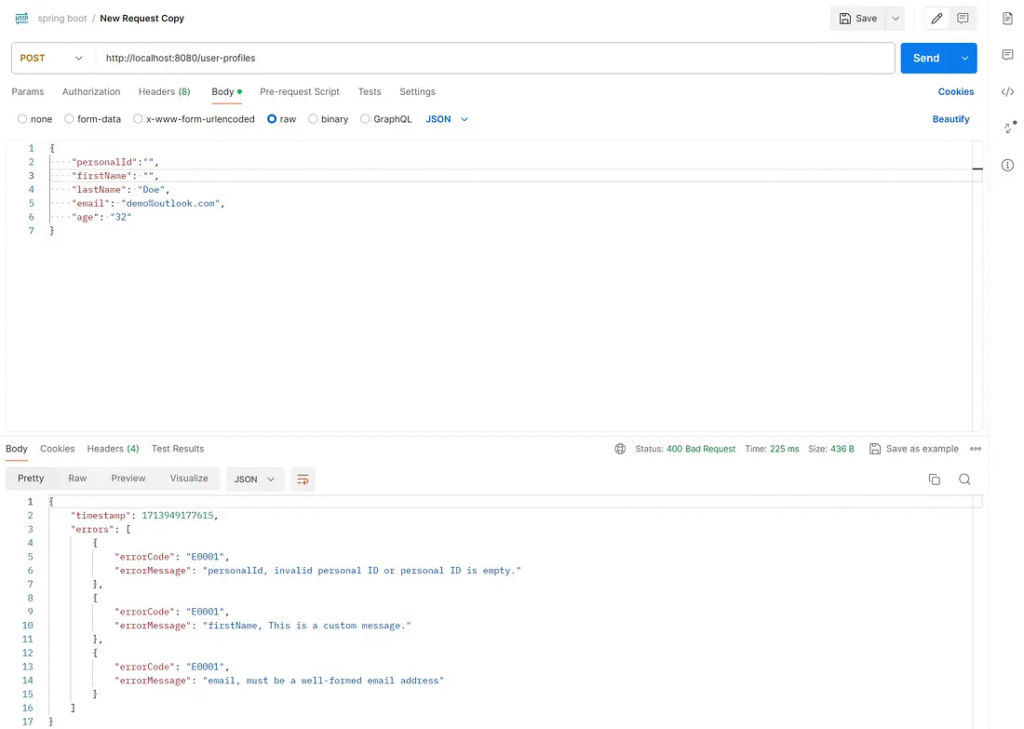This screenshot has width=1024, height=729.
Task: Click the Save button label
Action: coord(866,18)
